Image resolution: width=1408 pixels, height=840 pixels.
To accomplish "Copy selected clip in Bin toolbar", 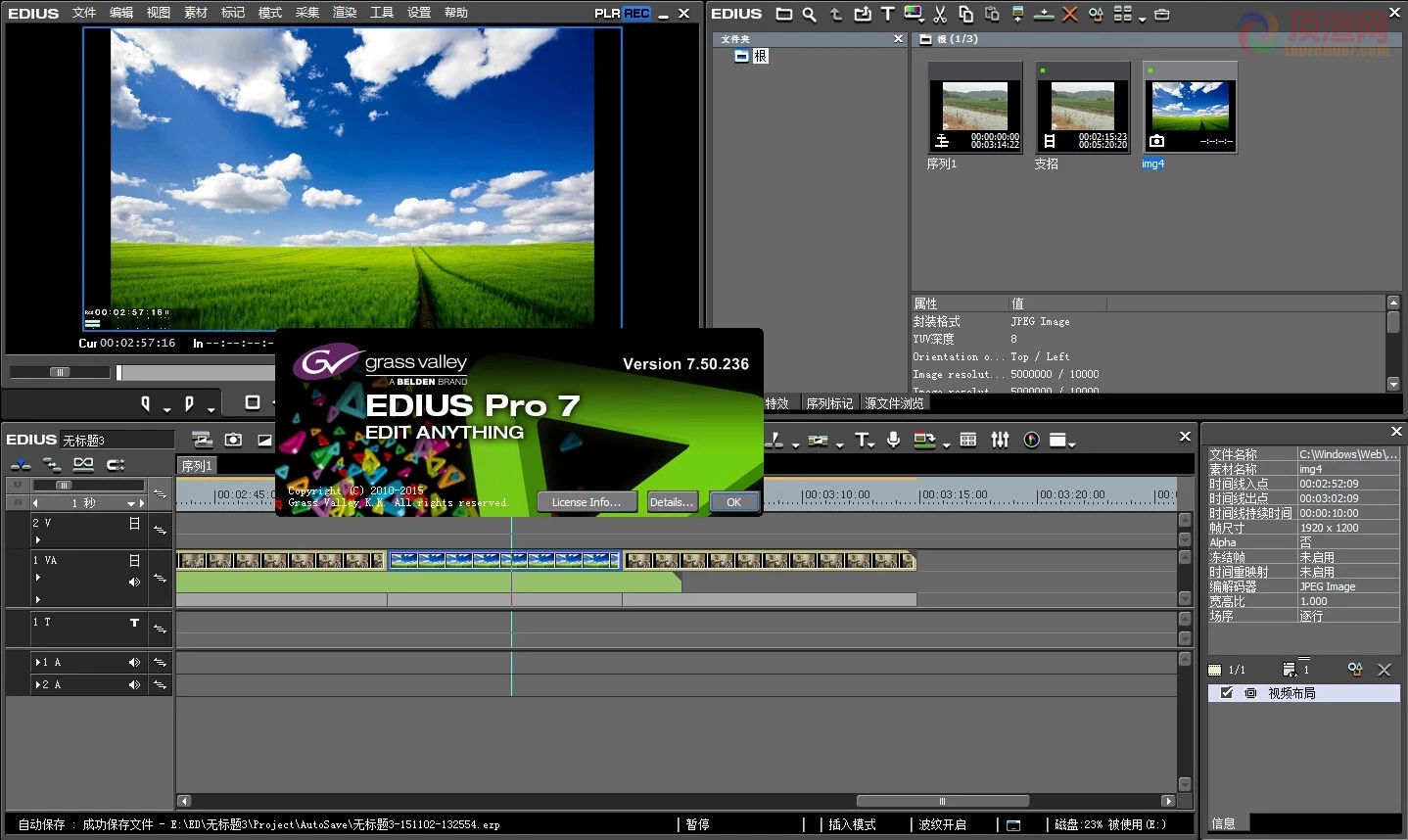I will coord(965,14).
